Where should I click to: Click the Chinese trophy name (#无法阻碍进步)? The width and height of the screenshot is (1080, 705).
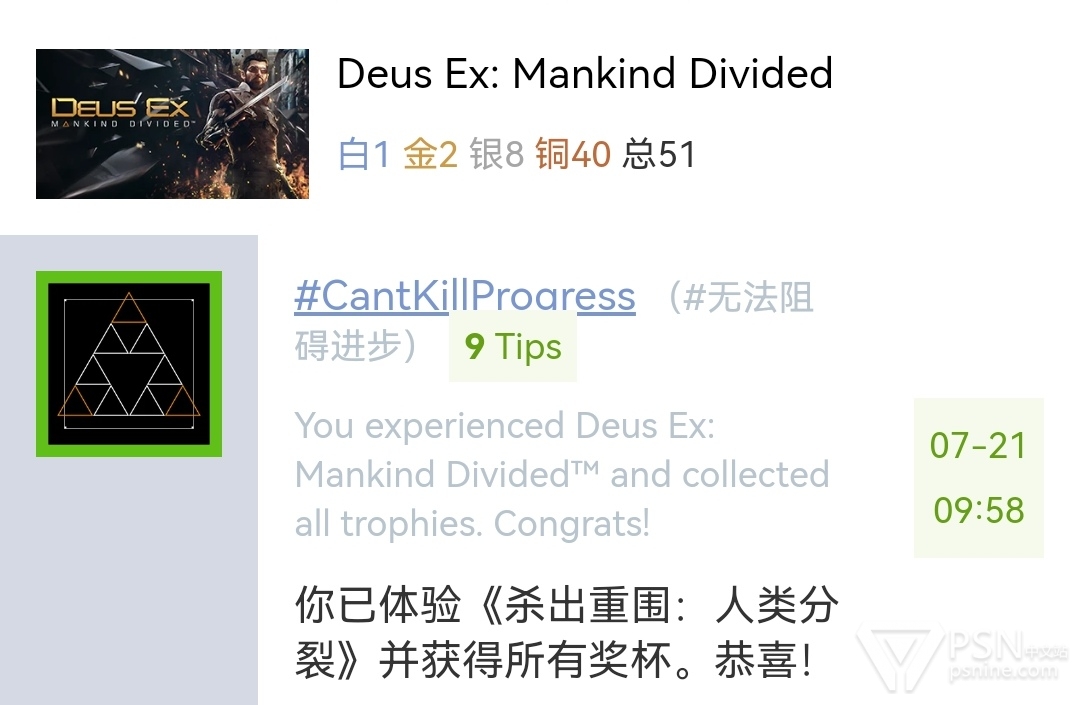pyautogui.click(x=554, y=321)
